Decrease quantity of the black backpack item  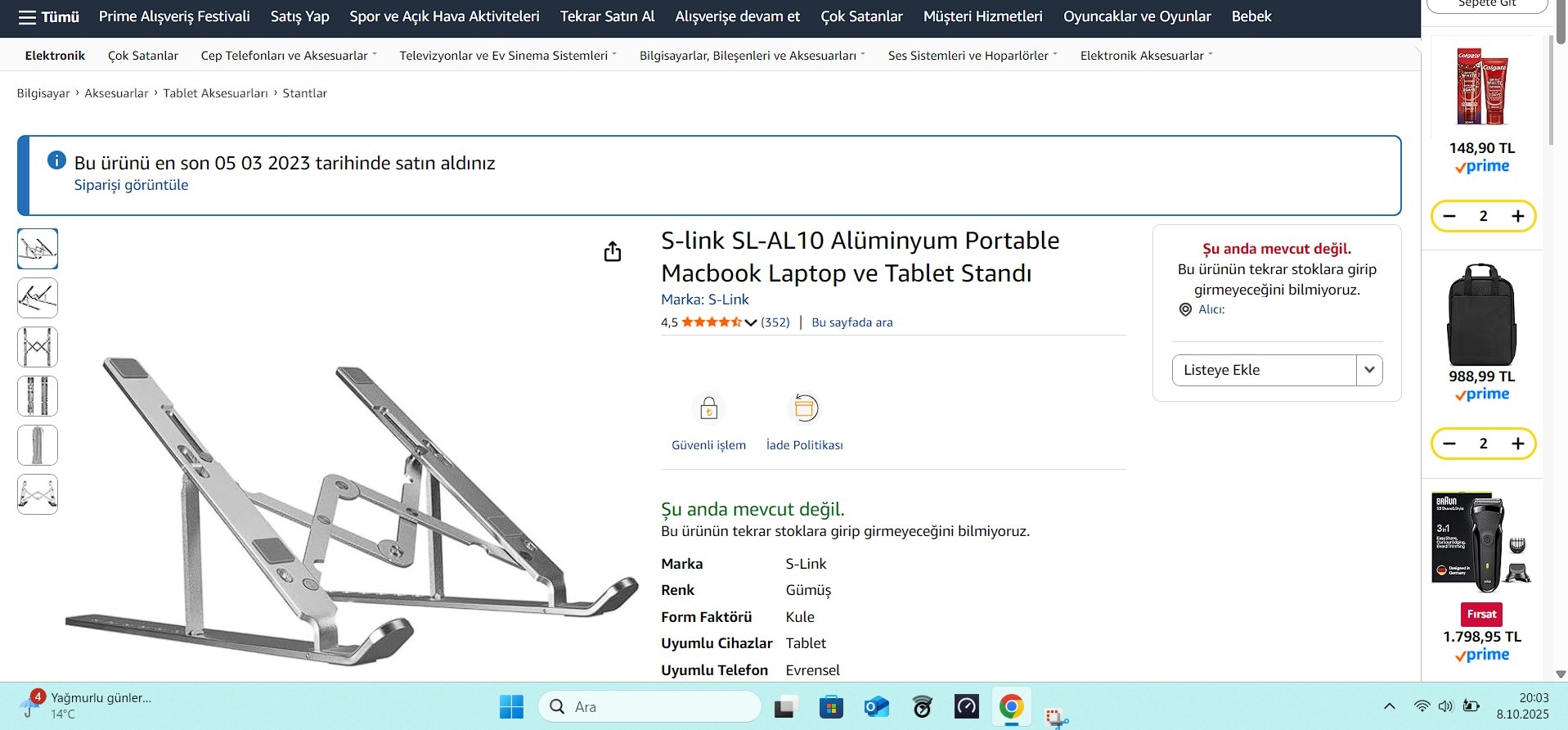[x=1449, y=444]
